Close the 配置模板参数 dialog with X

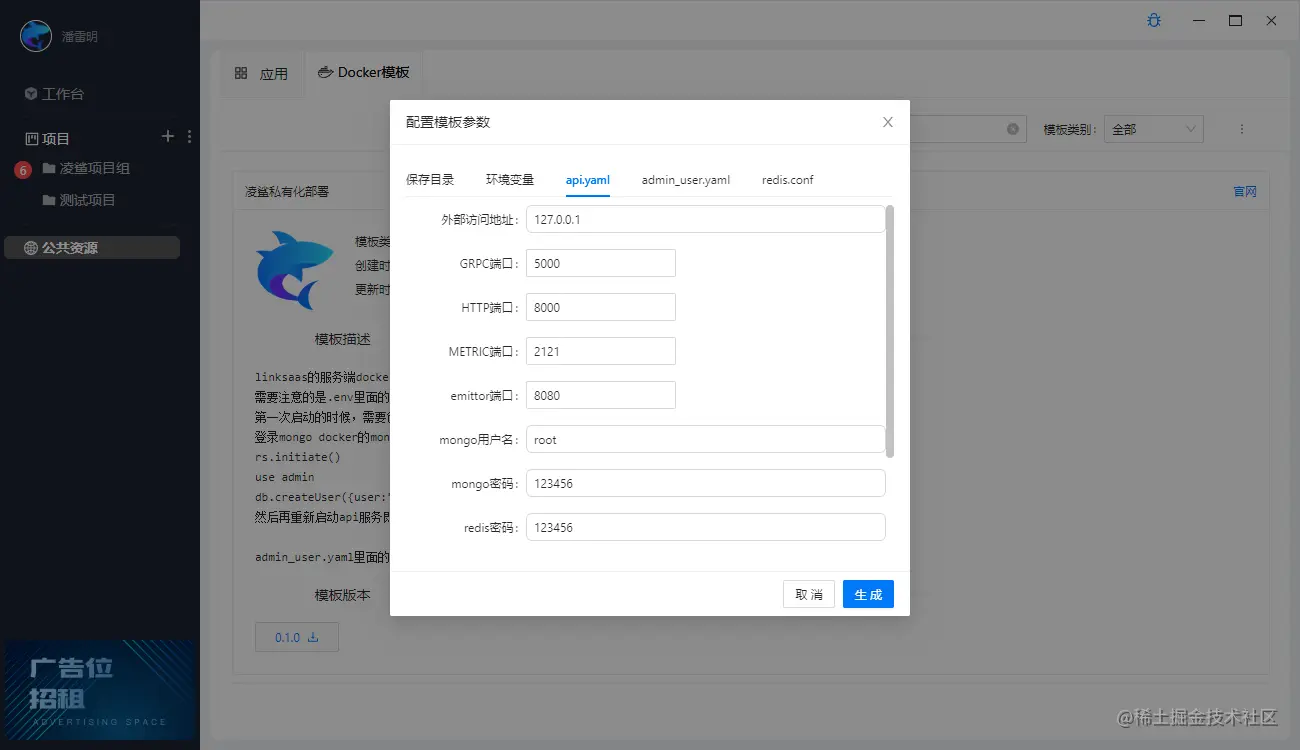pyautogui.click(x=887, y=122)
